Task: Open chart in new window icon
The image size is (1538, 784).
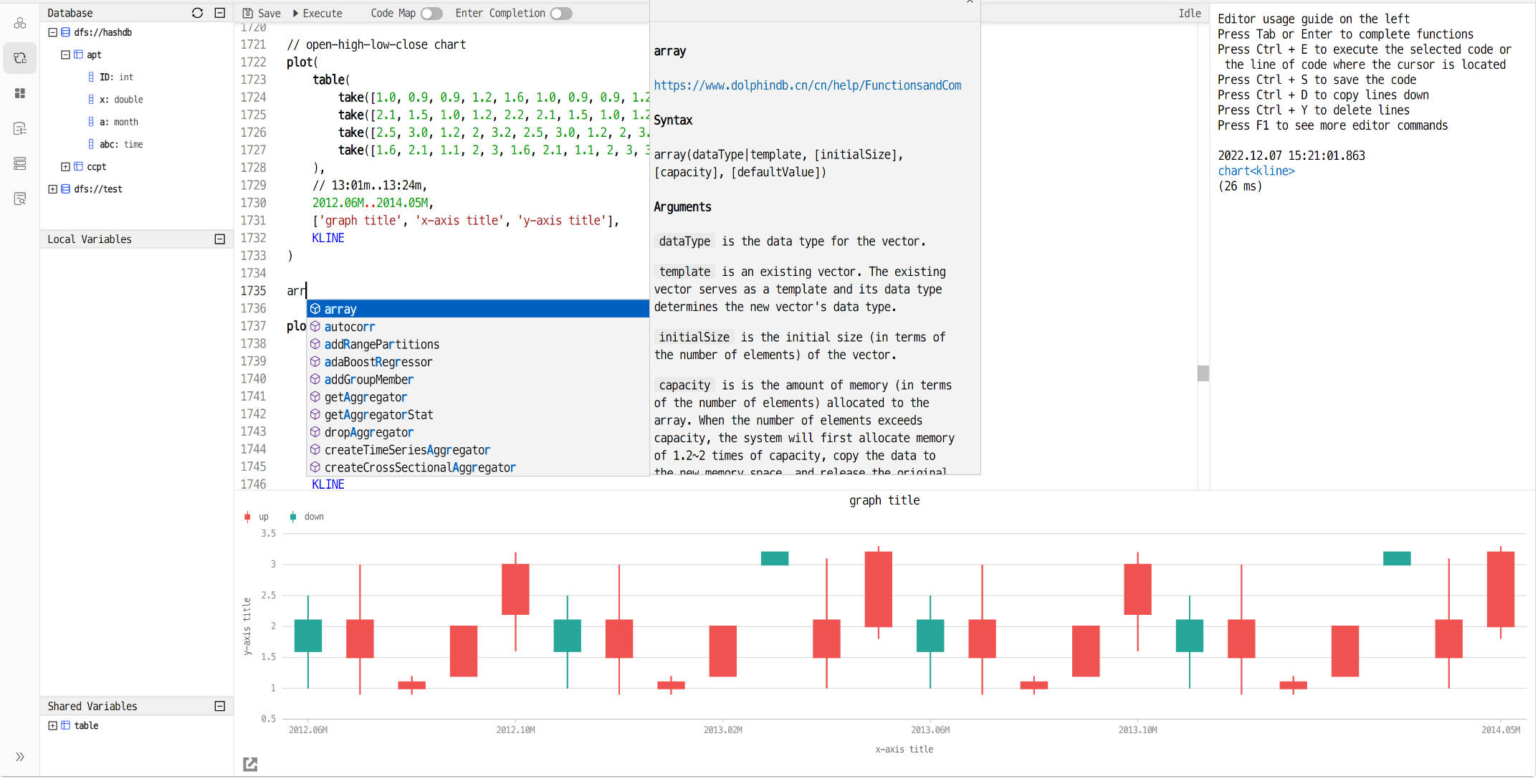Action: [250, 764]
